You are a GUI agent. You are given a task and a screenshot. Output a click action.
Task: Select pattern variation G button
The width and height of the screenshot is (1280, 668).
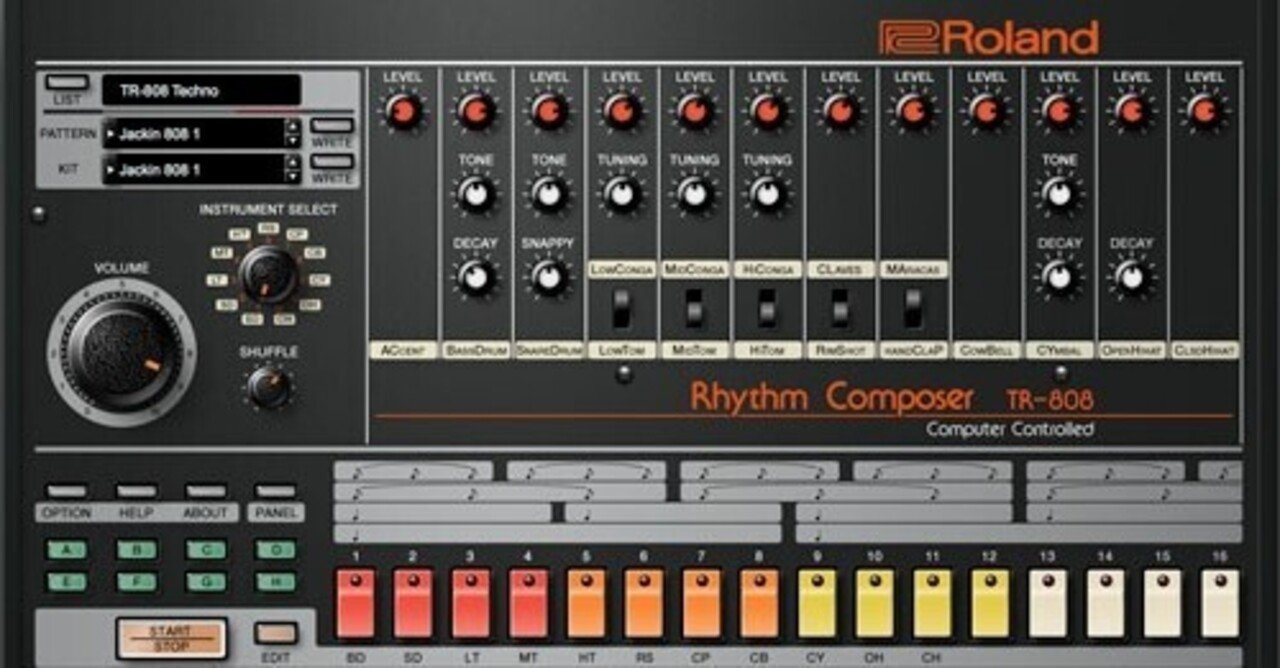click(206, 582)
